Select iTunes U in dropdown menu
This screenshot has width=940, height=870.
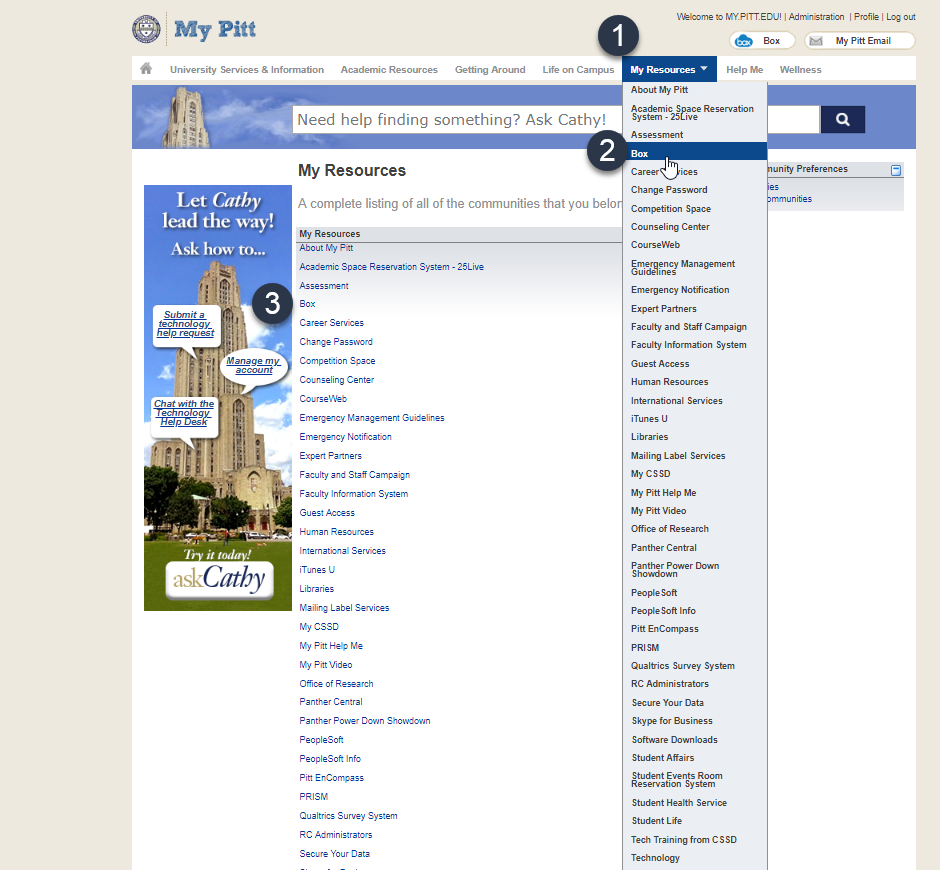[x=649, y=419]
